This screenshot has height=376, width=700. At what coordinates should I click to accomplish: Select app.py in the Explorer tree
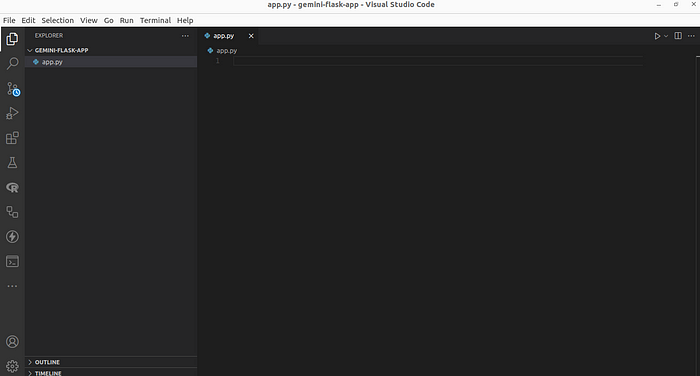pos(111,62)
